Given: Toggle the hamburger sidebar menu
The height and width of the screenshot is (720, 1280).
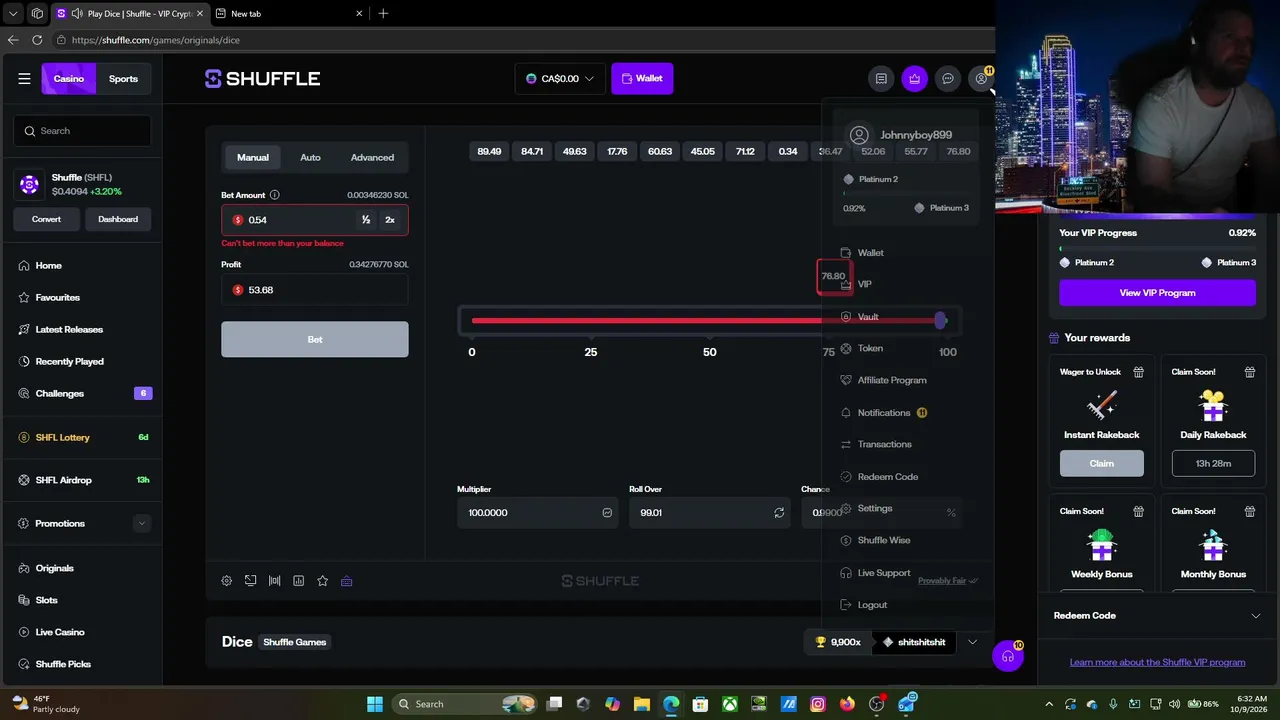Looking at the screenshot, I should pyautogui.click(x=25, y=79).
